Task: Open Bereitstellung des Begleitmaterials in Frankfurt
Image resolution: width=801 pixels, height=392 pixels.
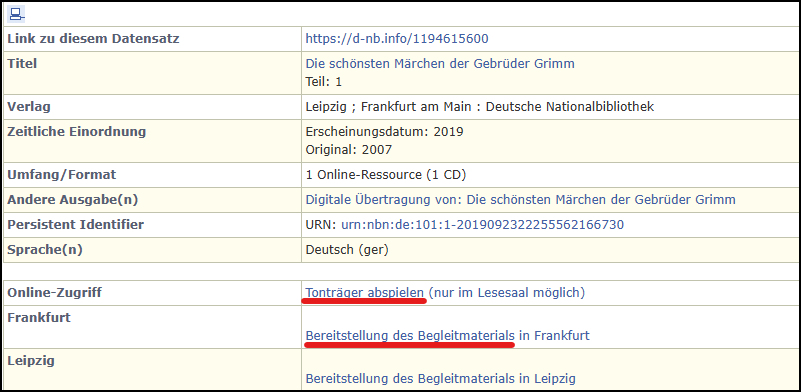Action: click(447, 335)
